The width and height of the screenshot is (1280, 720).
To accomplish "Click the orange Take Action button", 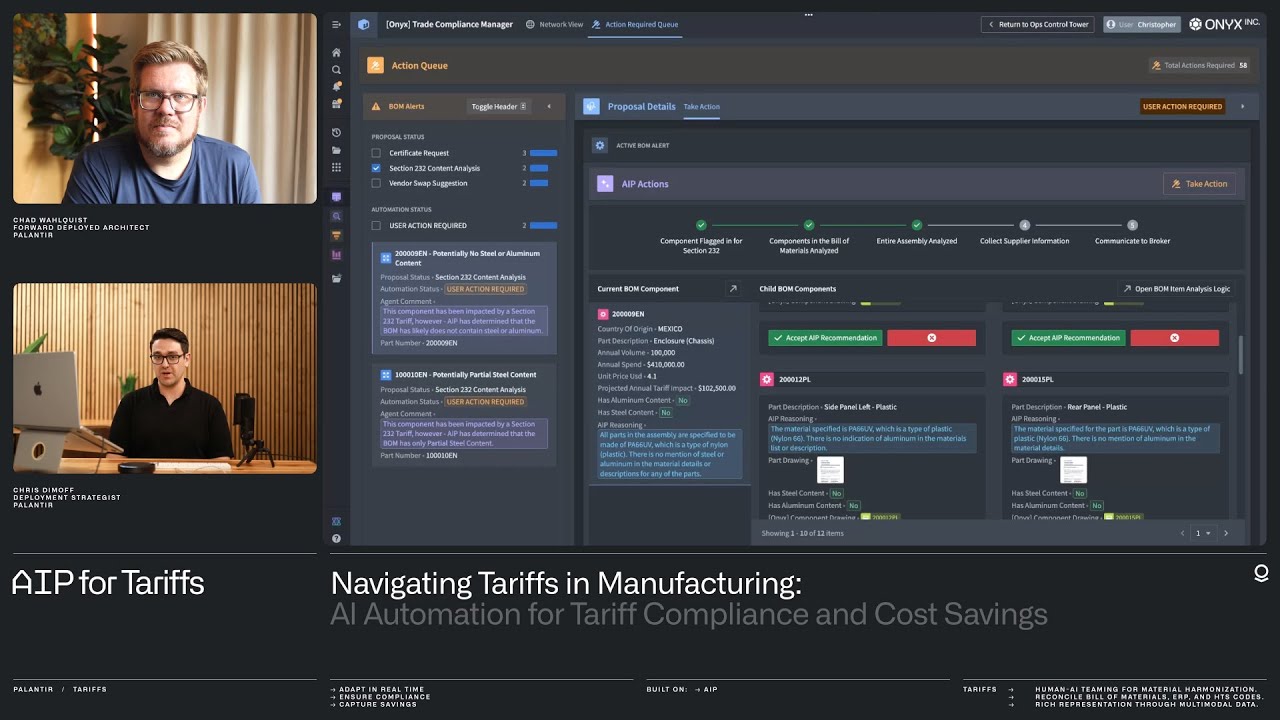I will (1199, 184).
